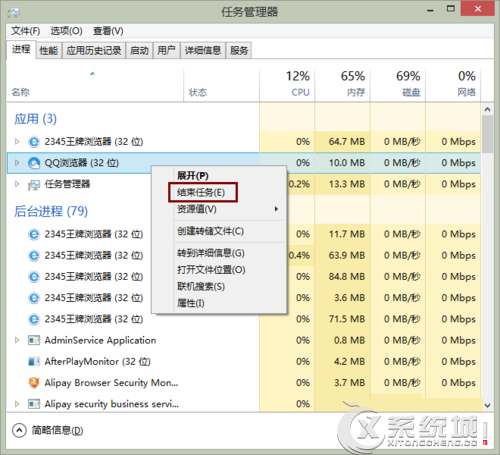
Task: Click the 后台进程 (79) group heading
Action: (51, 211)
